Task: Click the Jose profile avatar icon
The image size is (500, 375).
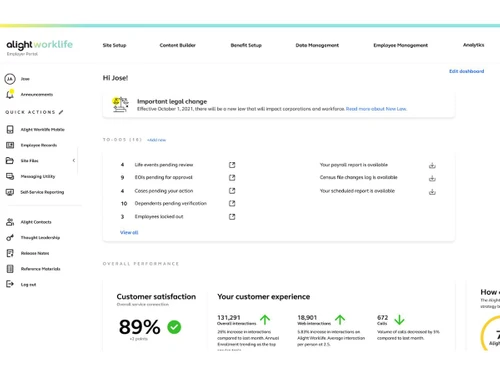Action: point(10,79)
